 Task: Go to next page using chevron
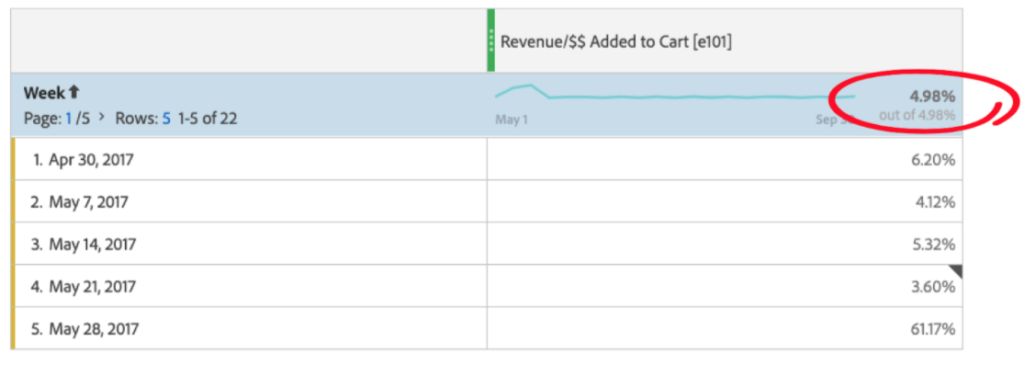pos(101,118)
